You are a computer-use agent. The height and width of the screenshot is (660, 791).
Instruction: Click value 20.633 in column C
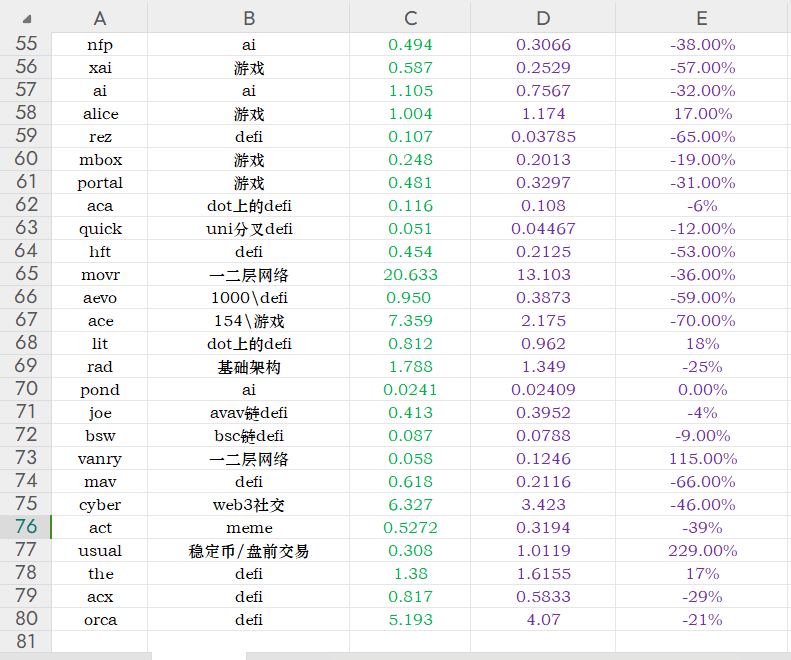pos(410,274)
